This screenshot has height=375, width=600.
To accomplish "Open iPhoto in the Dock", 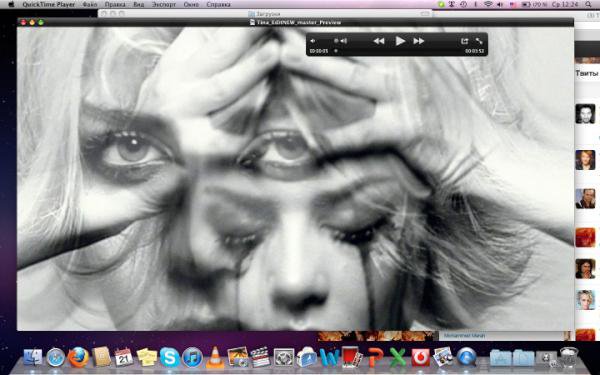I will coord(238,357).
